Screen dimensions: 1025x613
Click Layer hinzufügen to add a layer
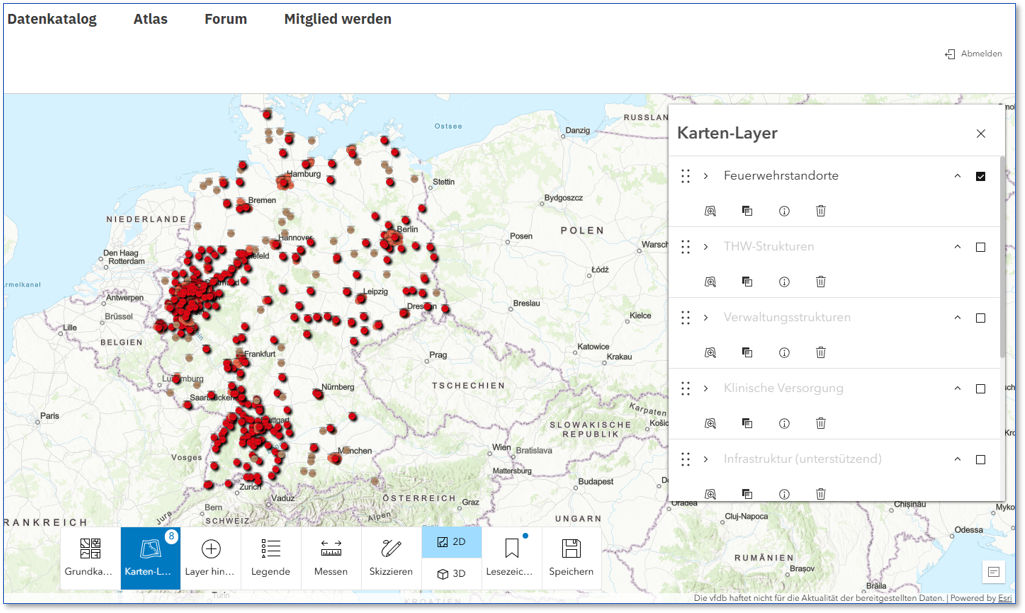[x=210, y=557]
